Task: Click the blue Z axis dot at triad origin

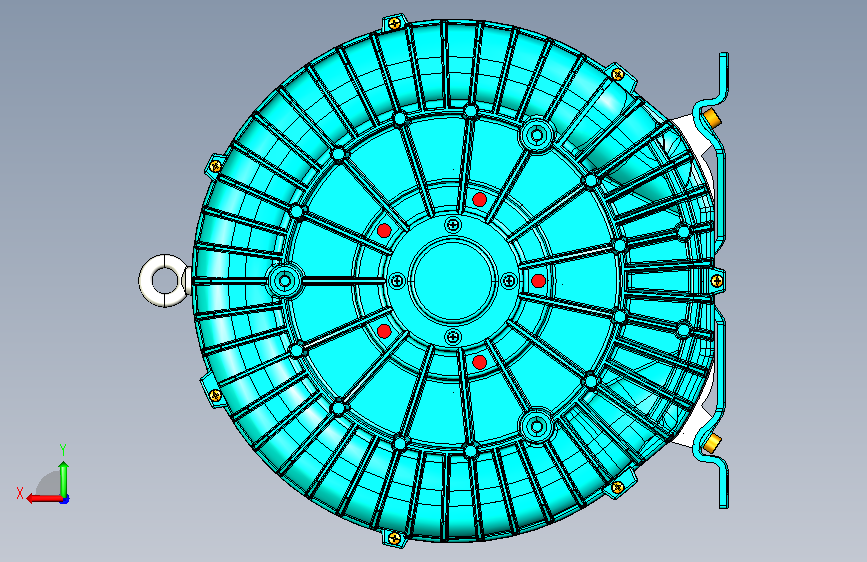Action: pyautogui.click(x=65, y=499)
